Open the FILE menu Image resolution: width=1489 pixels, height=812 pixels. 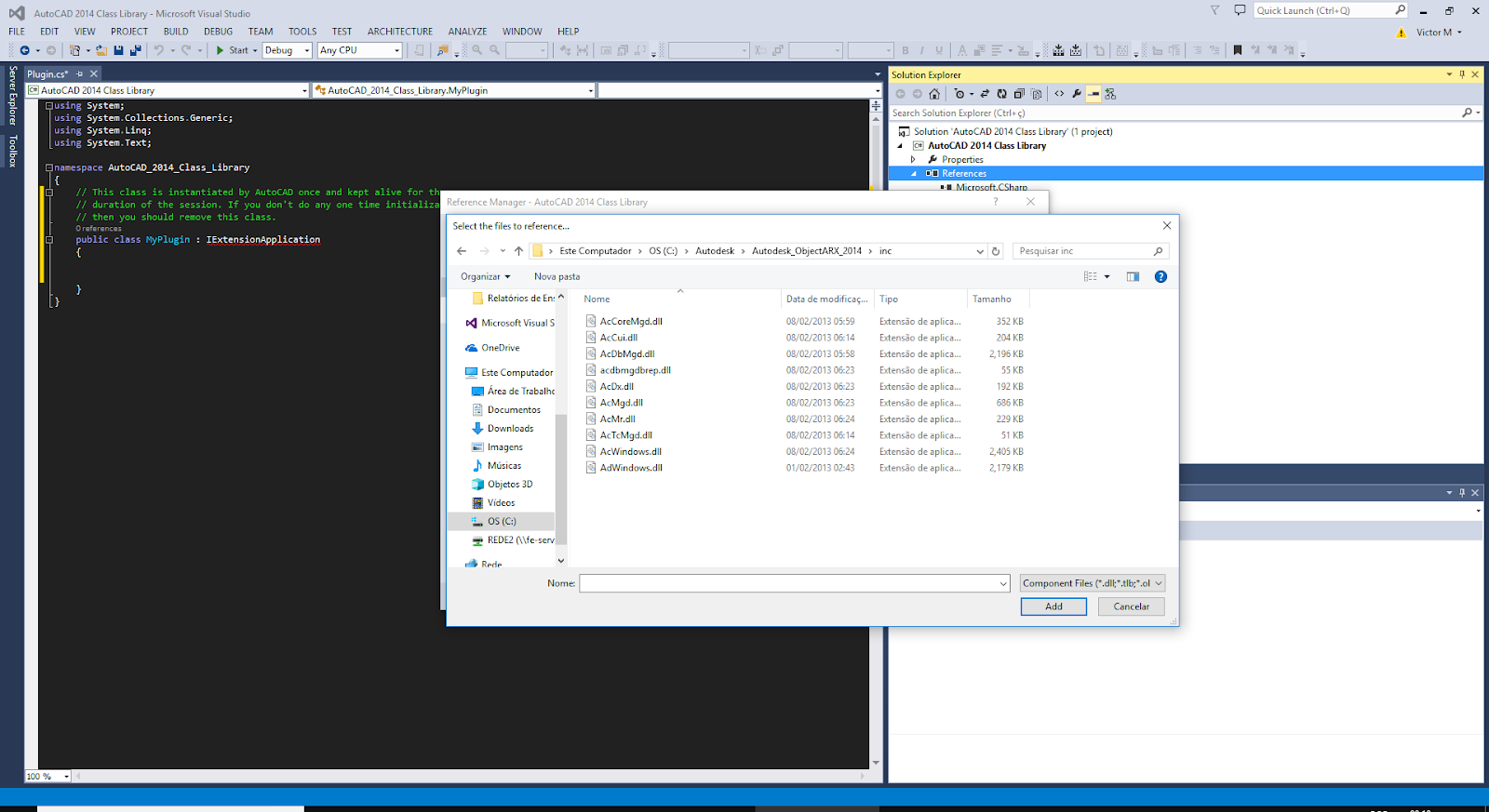pyautogui.click(x=17, y=32)
